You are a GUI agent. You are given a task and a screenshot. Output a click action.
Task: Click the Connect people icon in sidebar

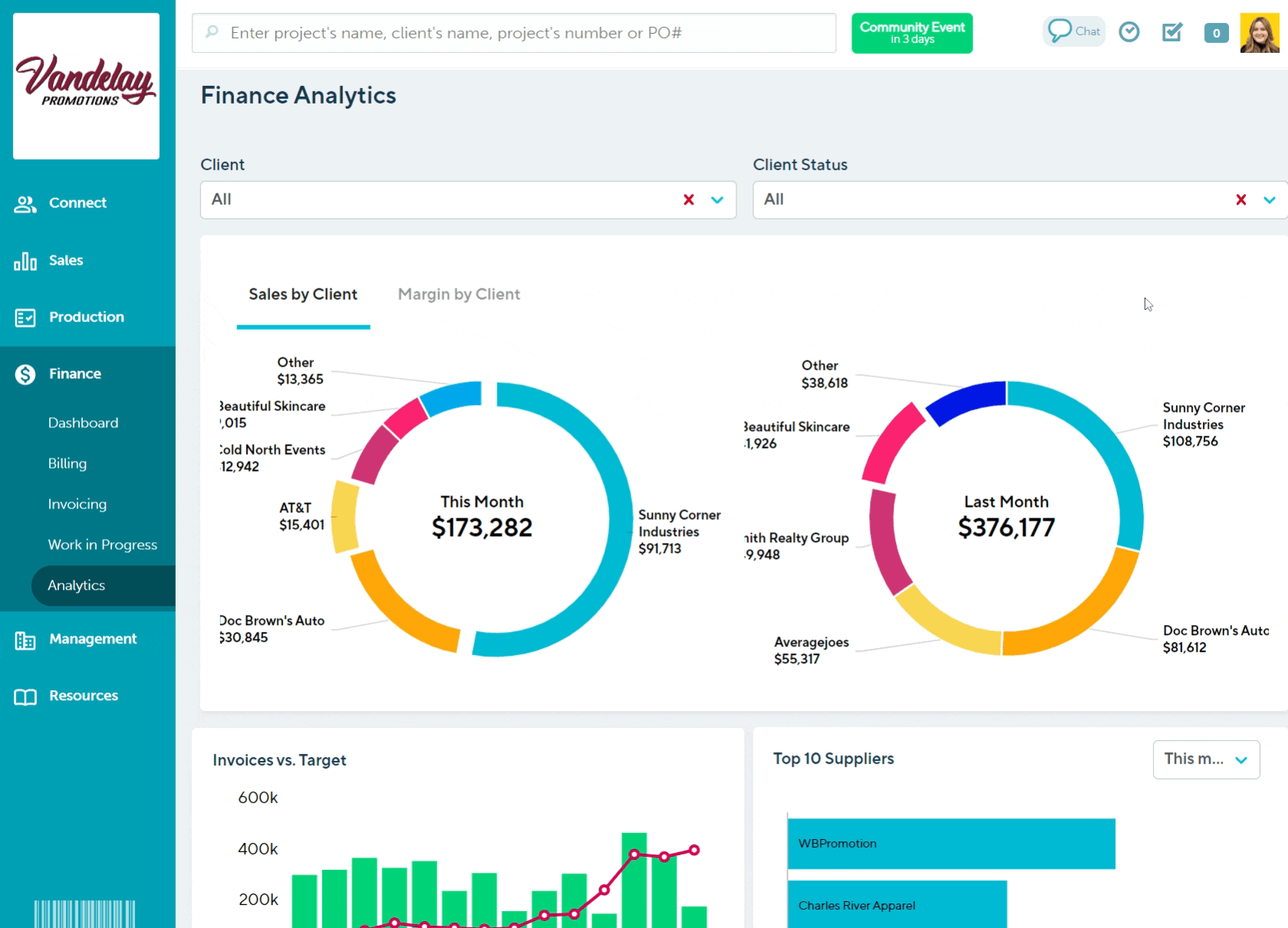point(25,204)
